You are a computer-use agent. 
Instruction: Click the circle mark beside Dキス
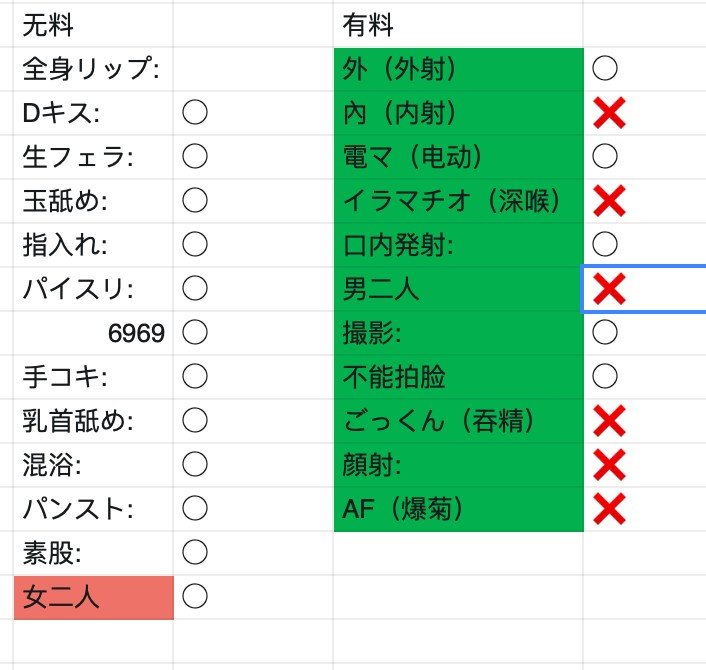pos(195,113)
